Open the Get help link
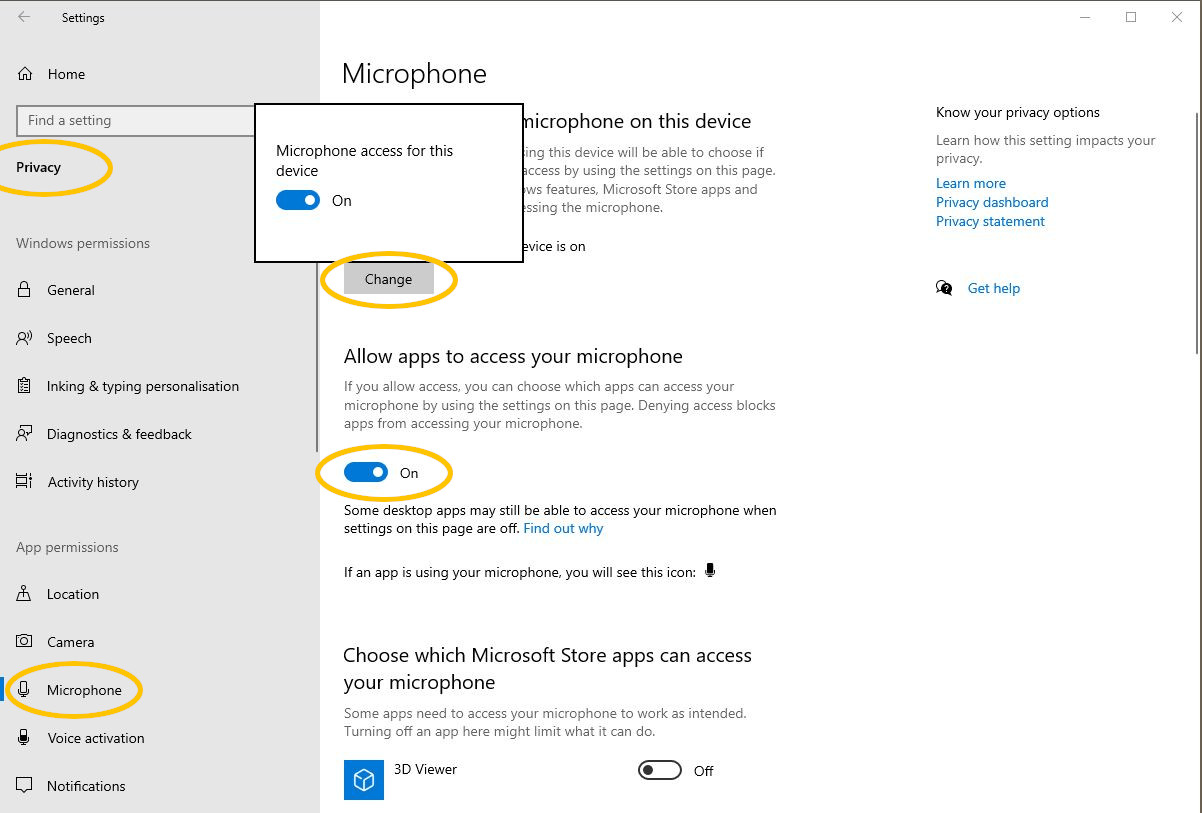 point(993,288)
